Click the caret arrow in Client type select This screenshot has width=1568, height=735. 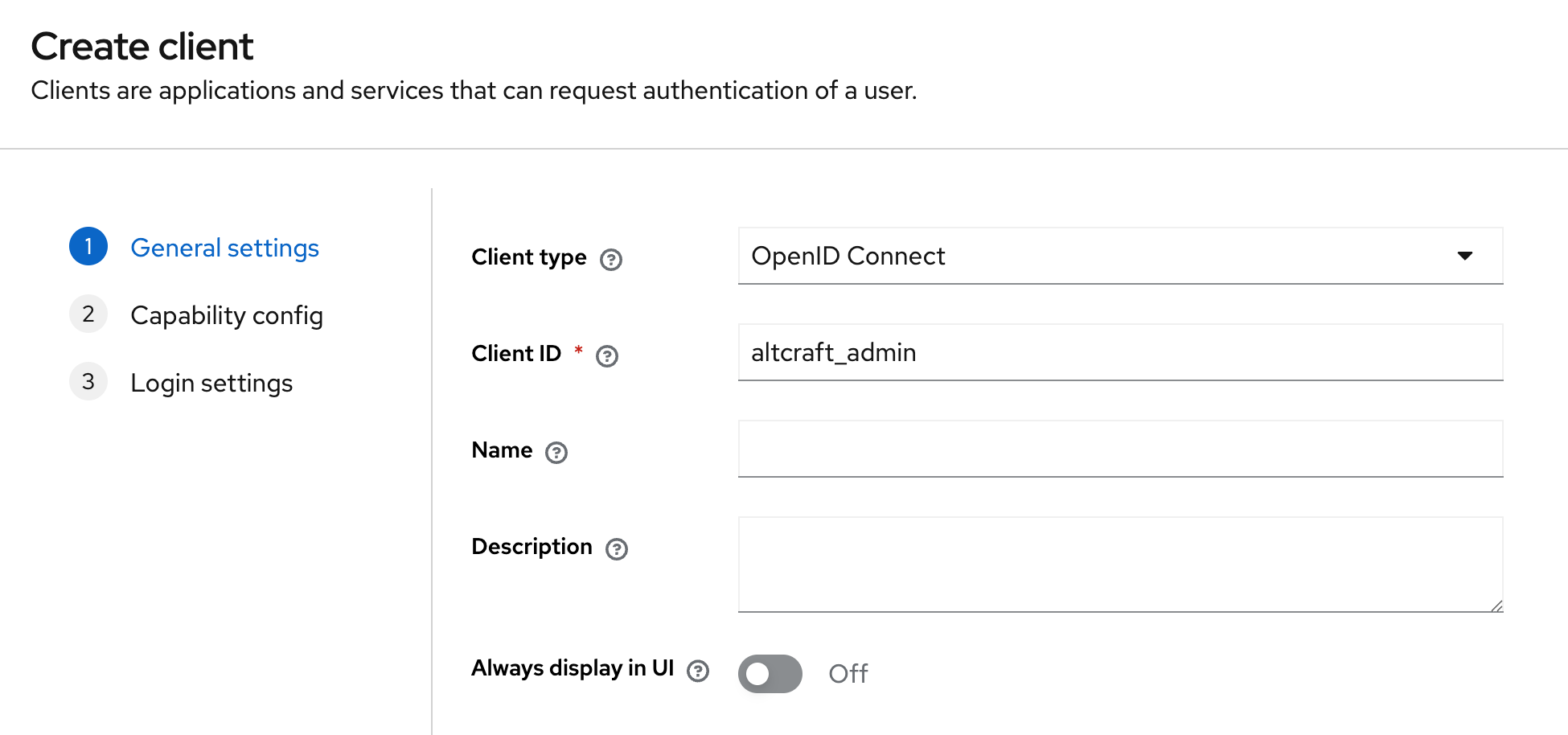coord(1464,256)
